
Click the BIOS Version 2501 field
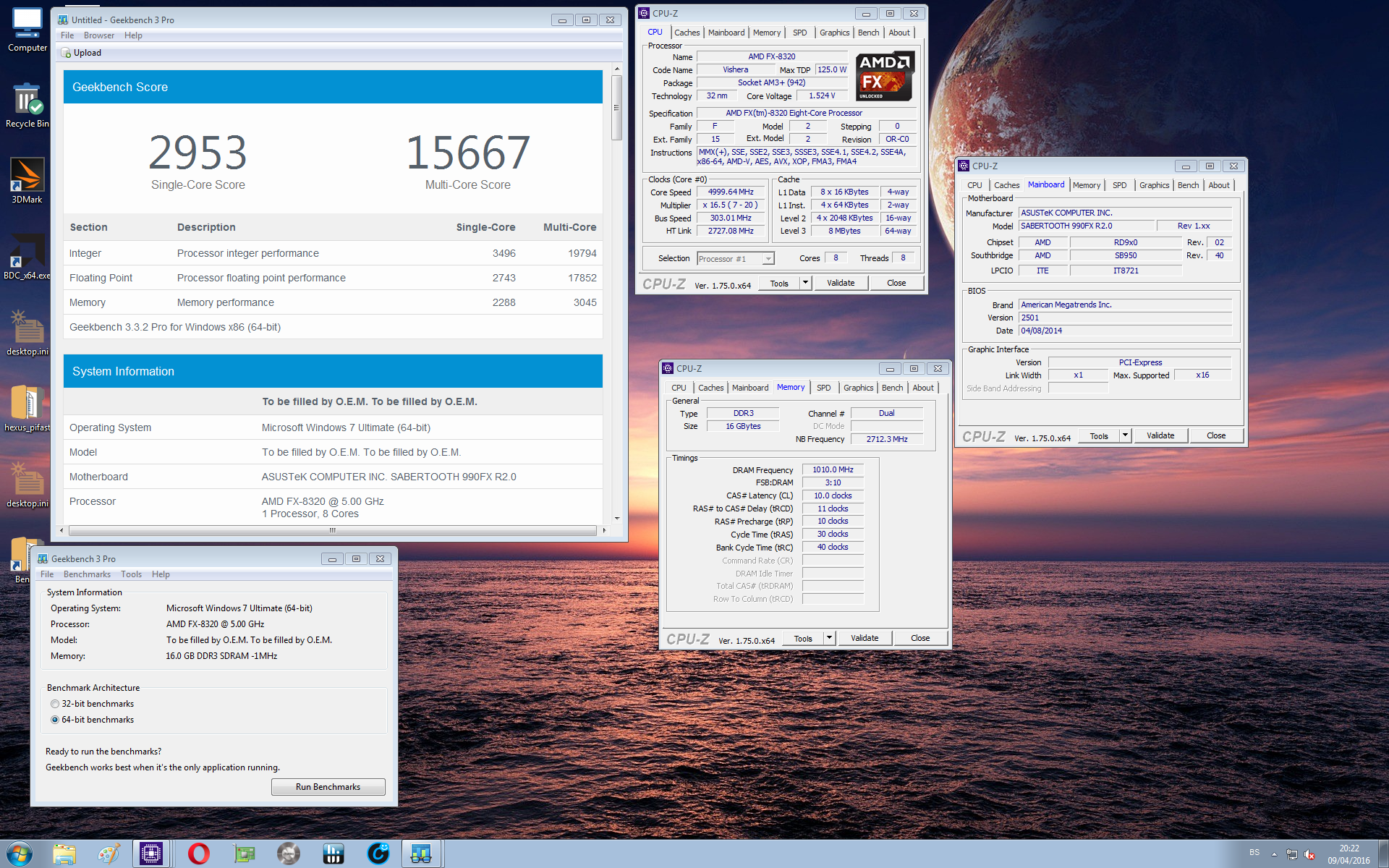click(x=1125, y=318)
